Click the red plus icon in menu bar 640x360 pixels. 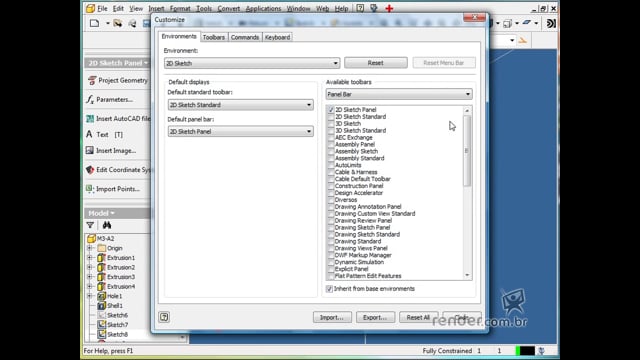389,8
